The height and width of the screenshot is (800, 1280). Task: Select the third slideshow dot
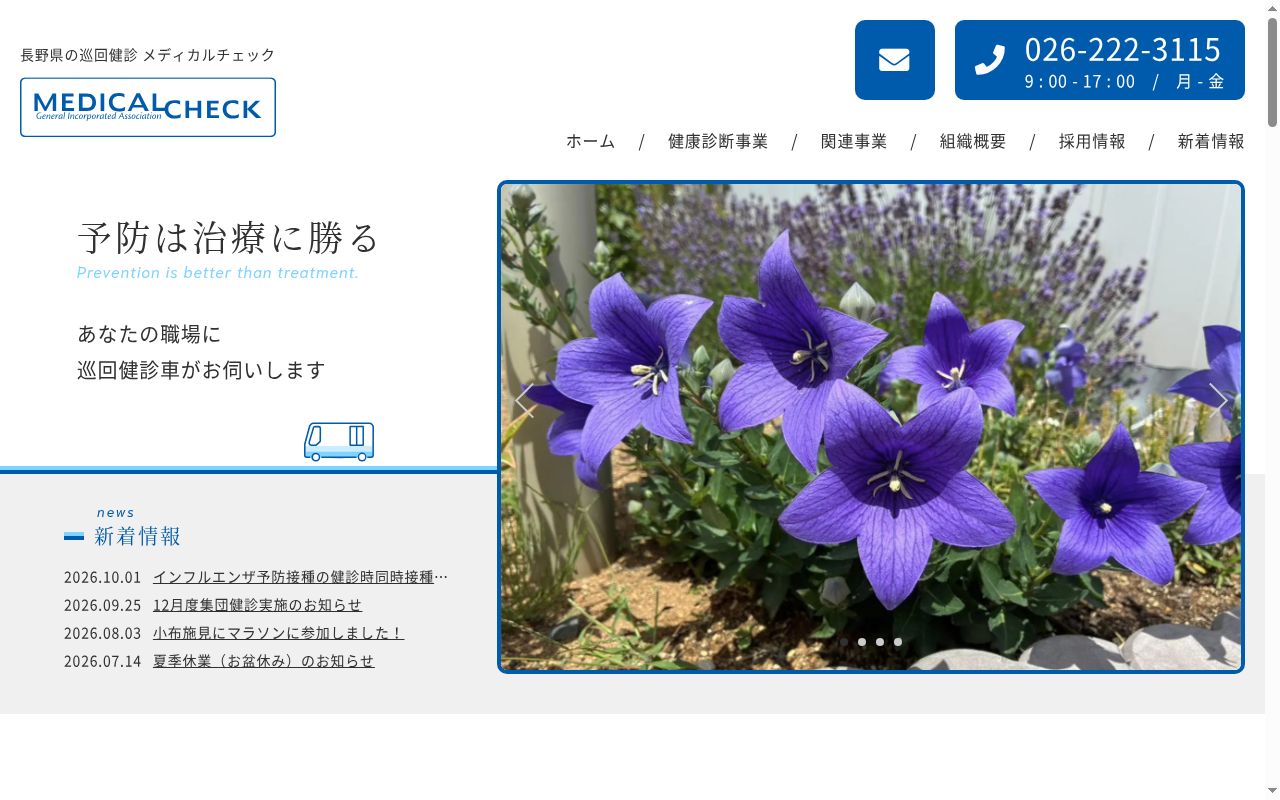pyautogui.click(x=880, y=642)
